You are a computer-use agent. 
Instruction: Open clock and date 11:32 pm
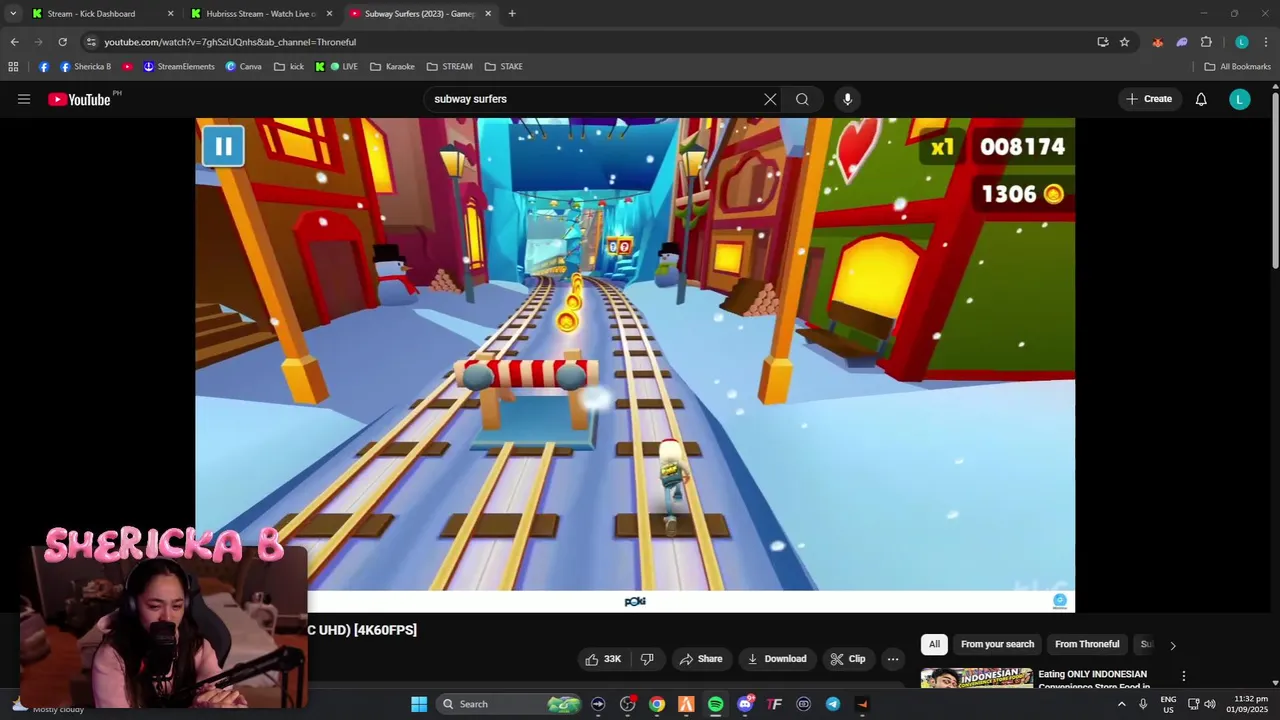1250,704
